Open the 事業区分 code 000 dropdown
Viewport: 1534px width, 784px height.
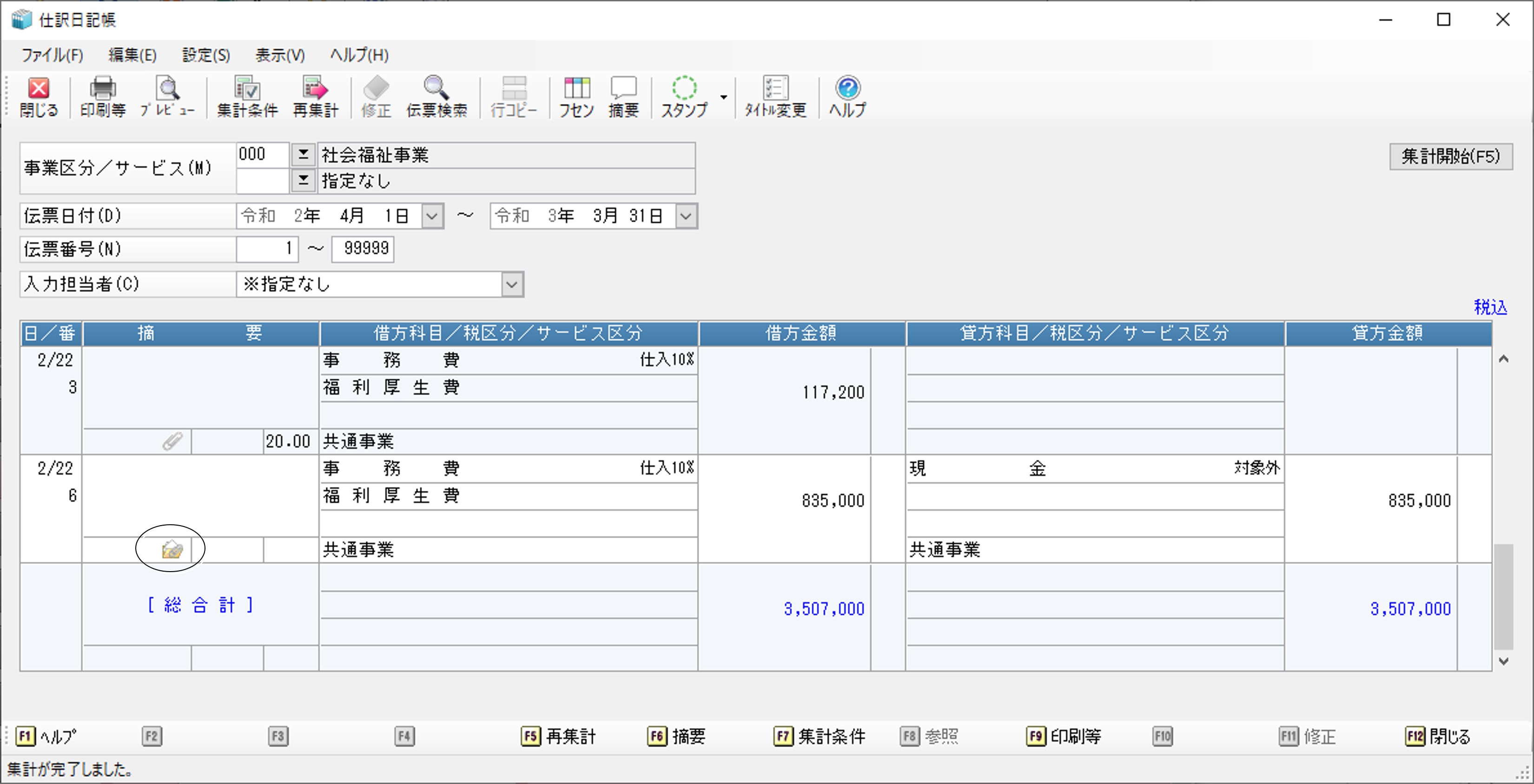tap(303, 155)
